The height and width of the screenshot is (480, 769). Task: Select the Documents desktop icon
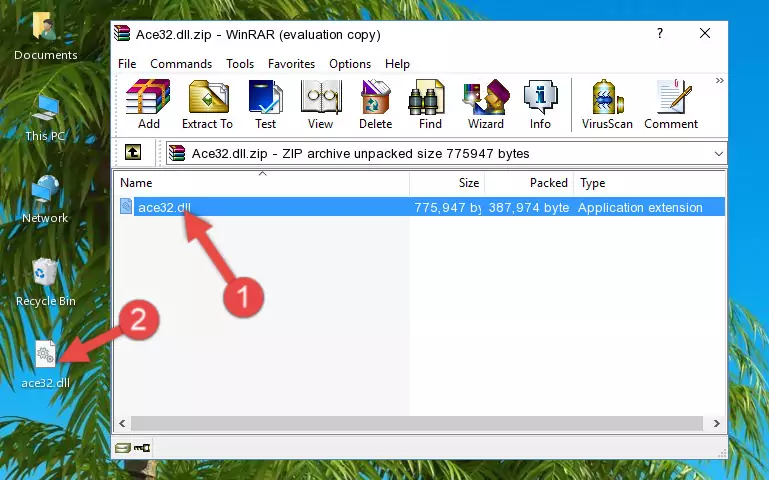(45, 37)
